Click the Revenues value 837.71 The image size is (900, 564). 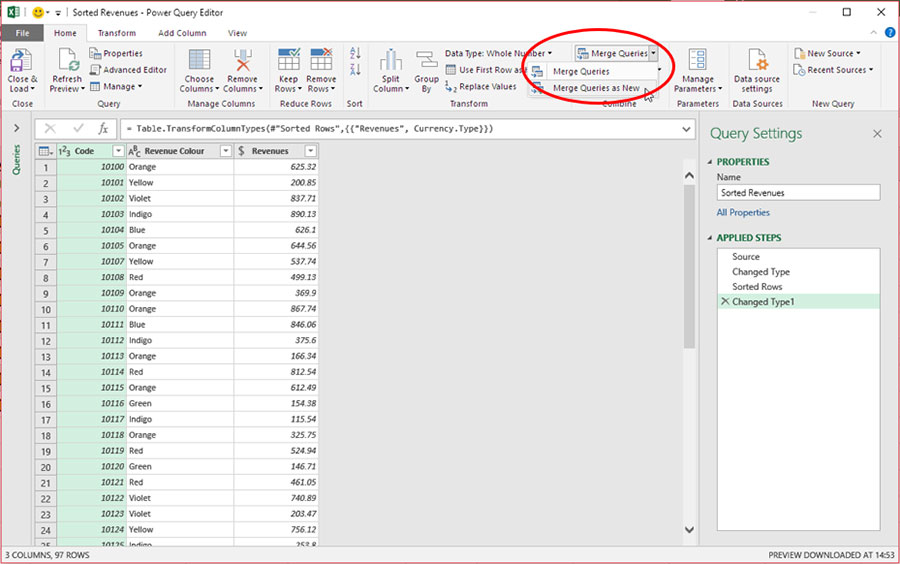[303, 199]
